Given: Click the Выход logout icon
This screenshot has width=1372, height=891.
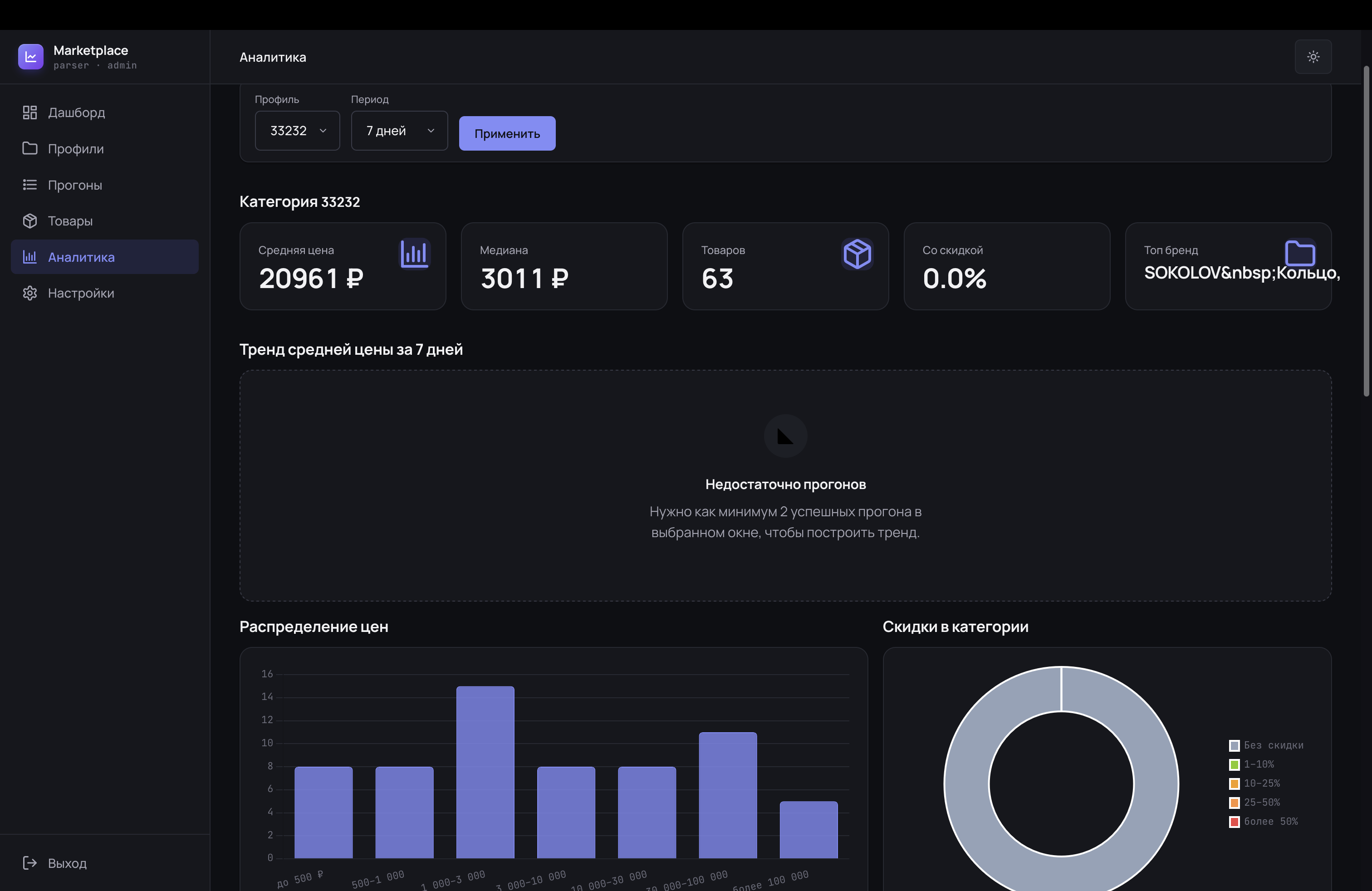Looking at the screenshot, I should click(30, 863).
